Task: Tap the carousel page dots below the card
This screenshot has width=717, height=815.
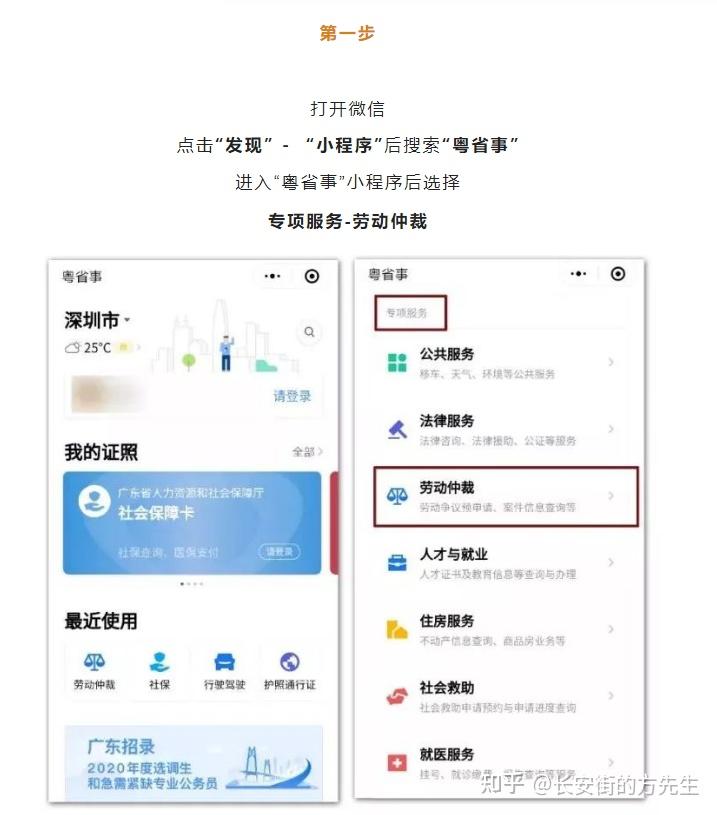Action: click(191, 584)
